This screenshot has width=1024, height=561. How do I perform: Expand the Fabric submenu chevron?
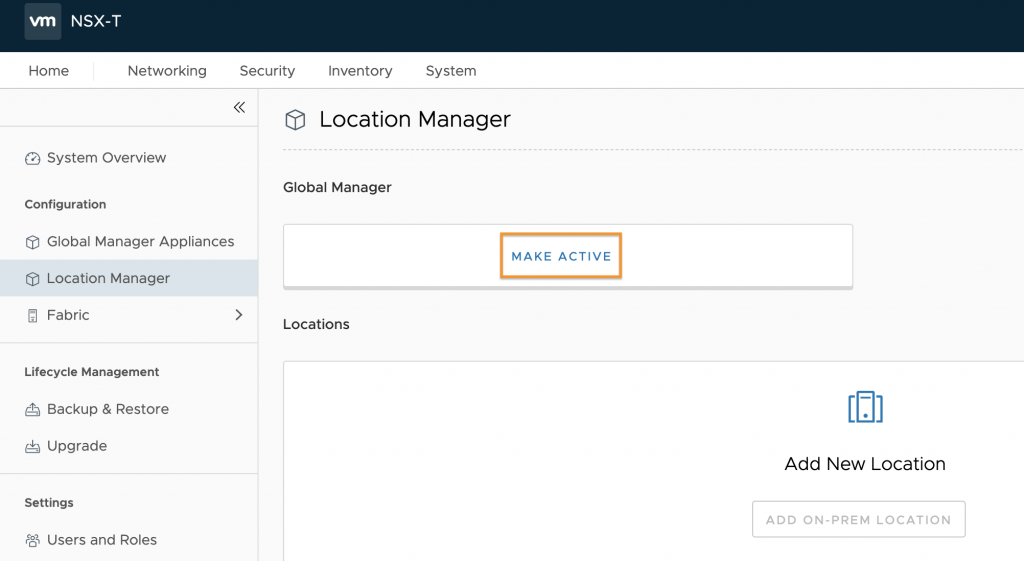[238, 315]
